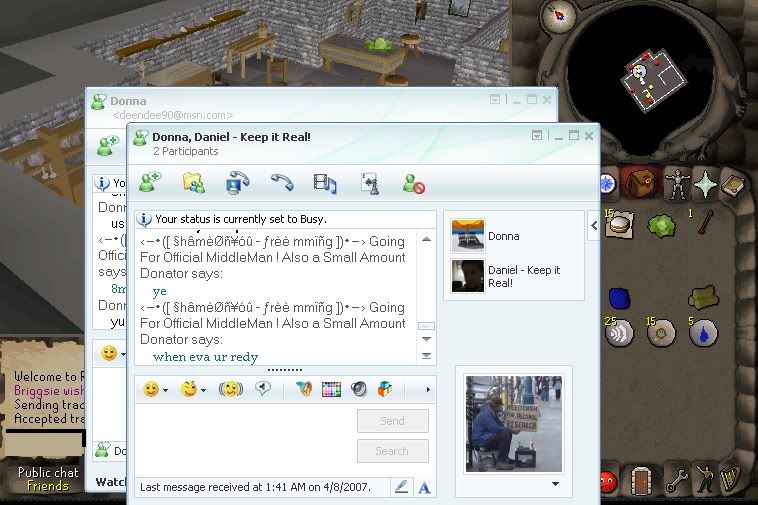Send a nudge with the shaking face icon
The height and width of the screenshot is (505, 758).
231,389
